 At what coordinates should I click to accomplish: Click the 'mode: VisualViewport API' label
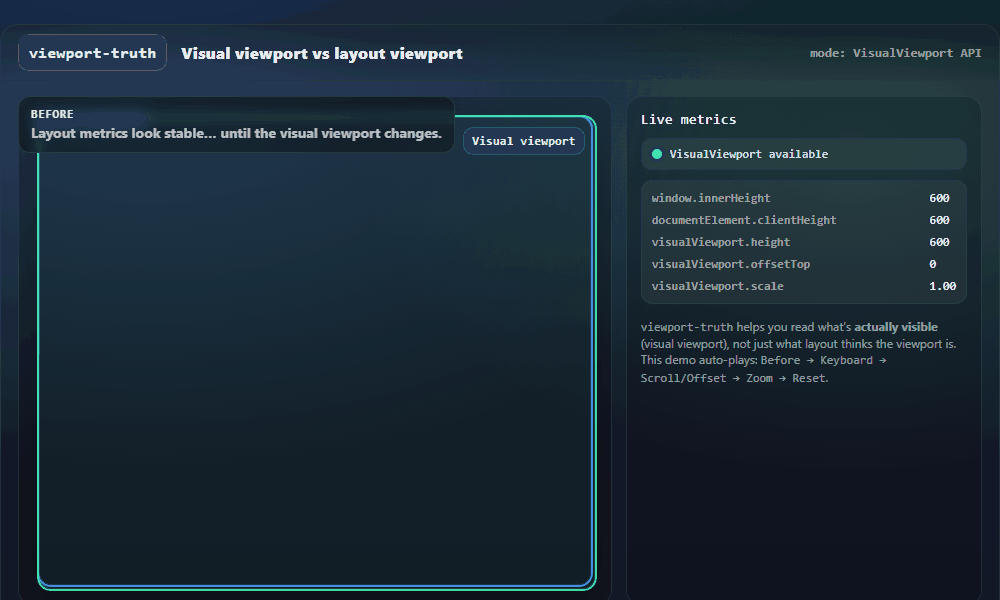pos(895,53)
